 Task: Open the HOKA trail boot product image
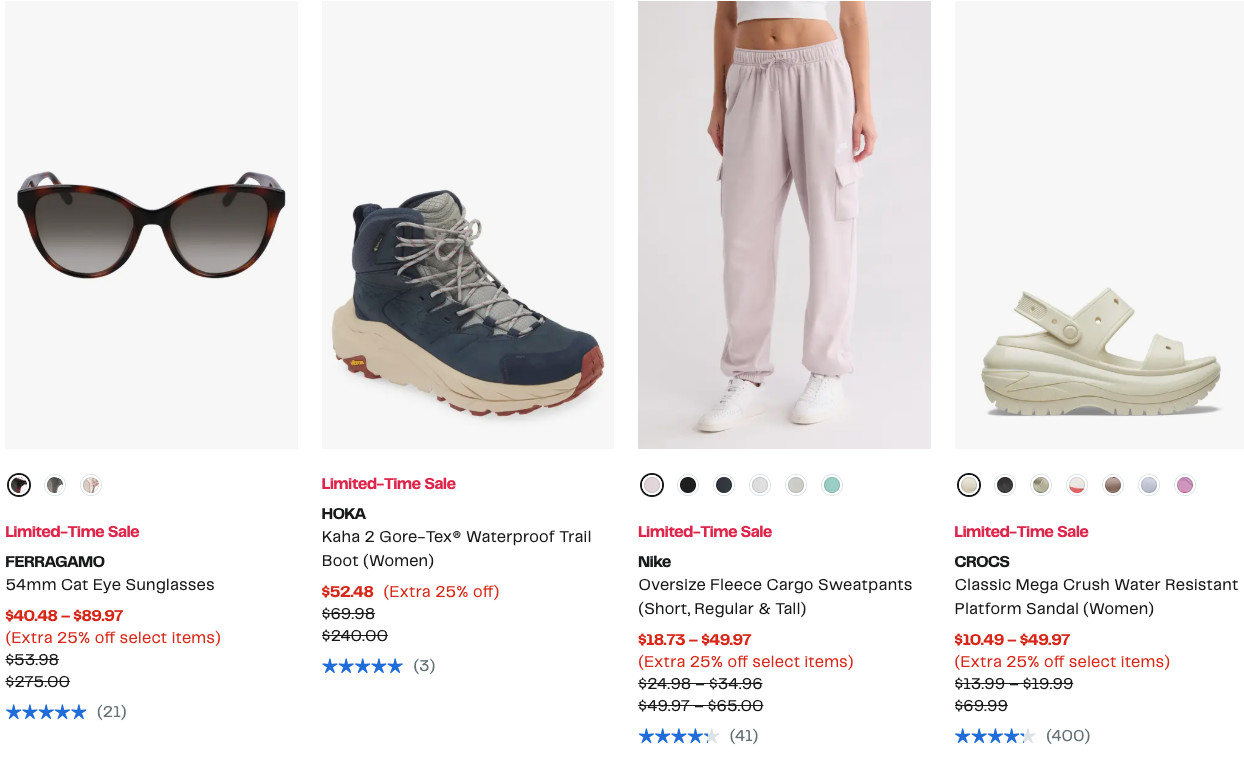point(468,225)
